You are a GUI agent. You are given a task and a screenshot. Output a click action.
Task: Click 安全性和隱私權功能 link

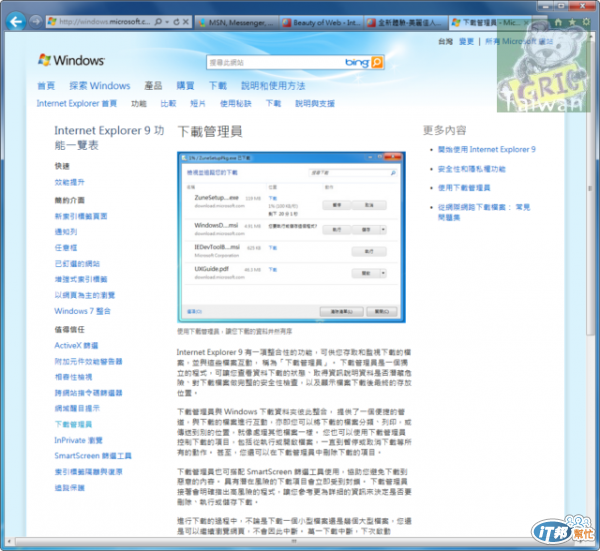coord(471,169)
